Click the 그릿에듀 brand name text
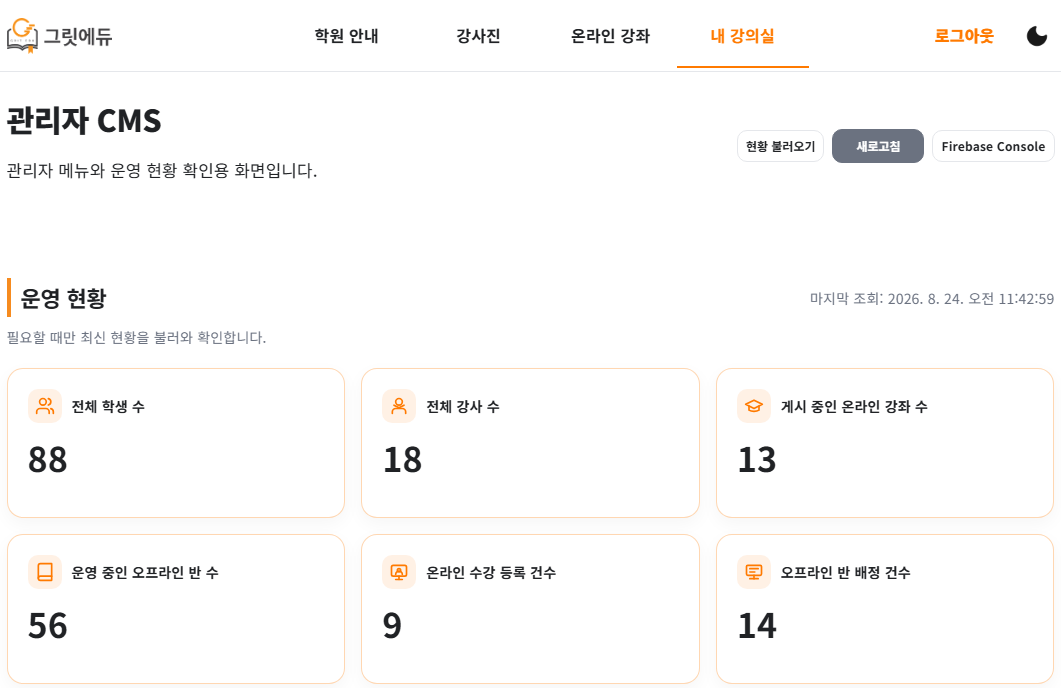Screen dimensions: 1061x688 (78, 36)
